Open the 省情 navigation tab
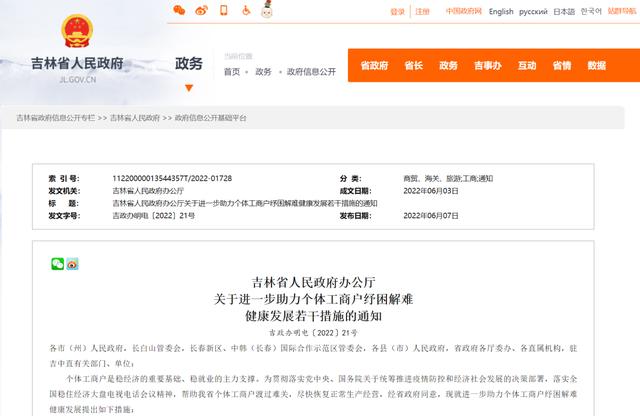This screenshot has width=640, height=416. [x=562, y=65]
